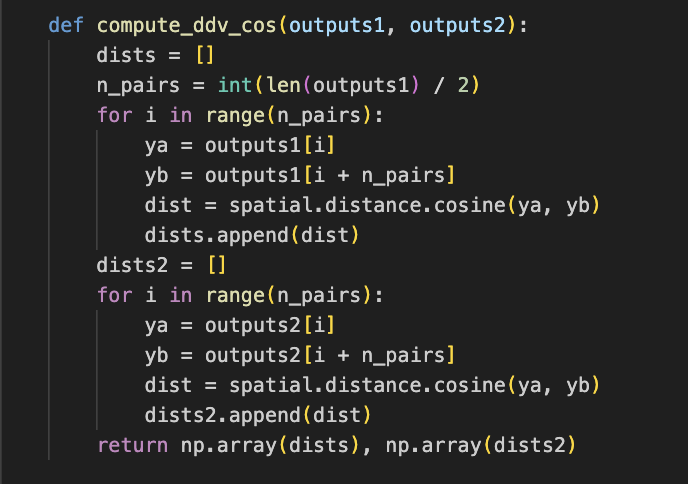Click the line 'dists = []'
This screenshot has height=484, width=688.
pyautogui.click(x=155, y=55)
